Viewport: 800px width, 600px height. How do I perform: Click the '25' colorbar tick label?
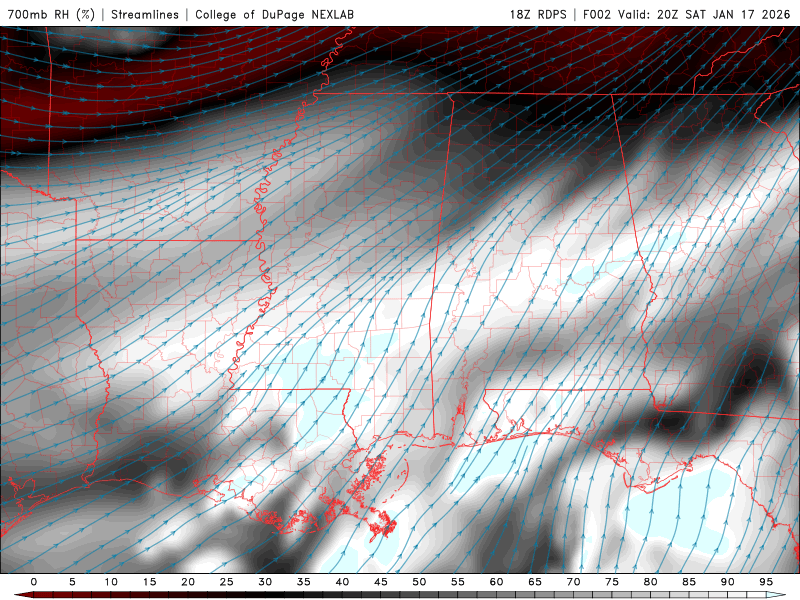(x=227, y=582)
